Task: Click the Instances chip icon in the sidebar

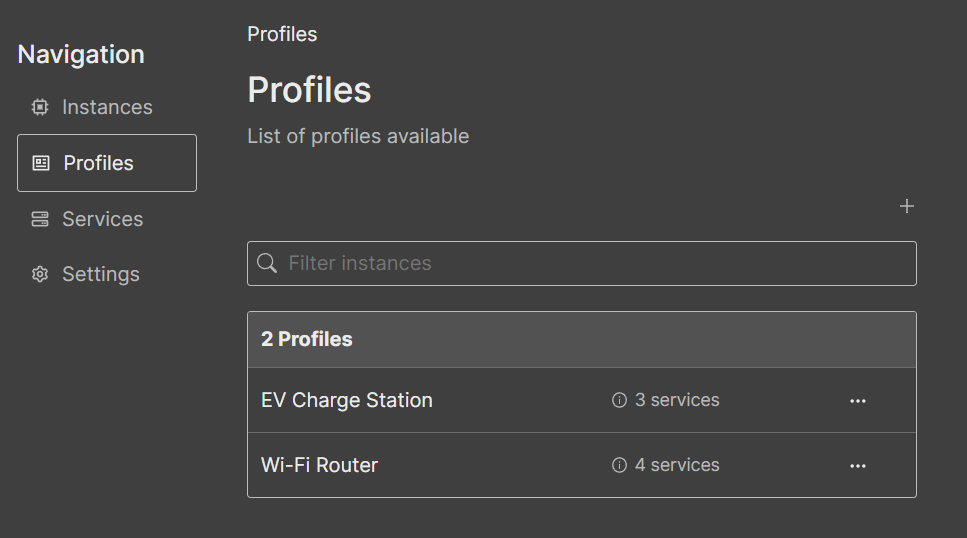Action: click(40, 107)
